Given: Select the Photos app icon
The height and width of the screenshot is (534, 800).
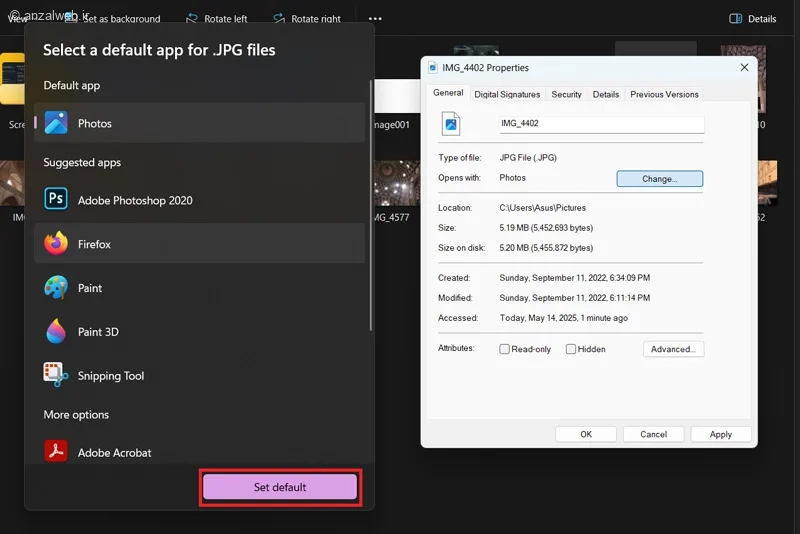Looking at the screenshot, I should pyautogui.click(x=56, y=123).
